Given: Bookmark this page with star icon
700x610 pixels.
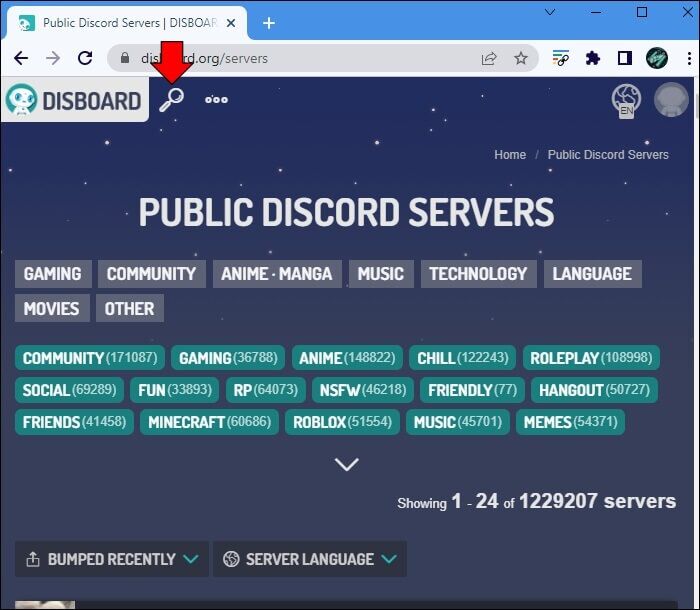Looking at the screenshot, I should click(521, 58).
